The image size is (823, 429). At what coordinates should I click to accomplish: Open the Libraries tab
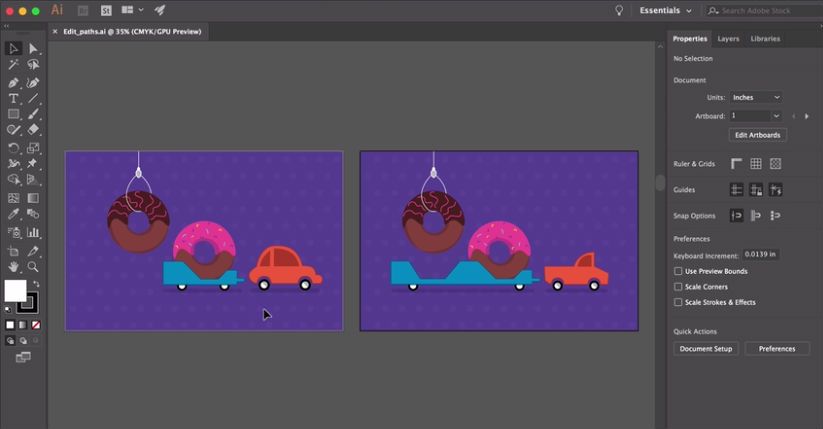click(x=765, y=39)
